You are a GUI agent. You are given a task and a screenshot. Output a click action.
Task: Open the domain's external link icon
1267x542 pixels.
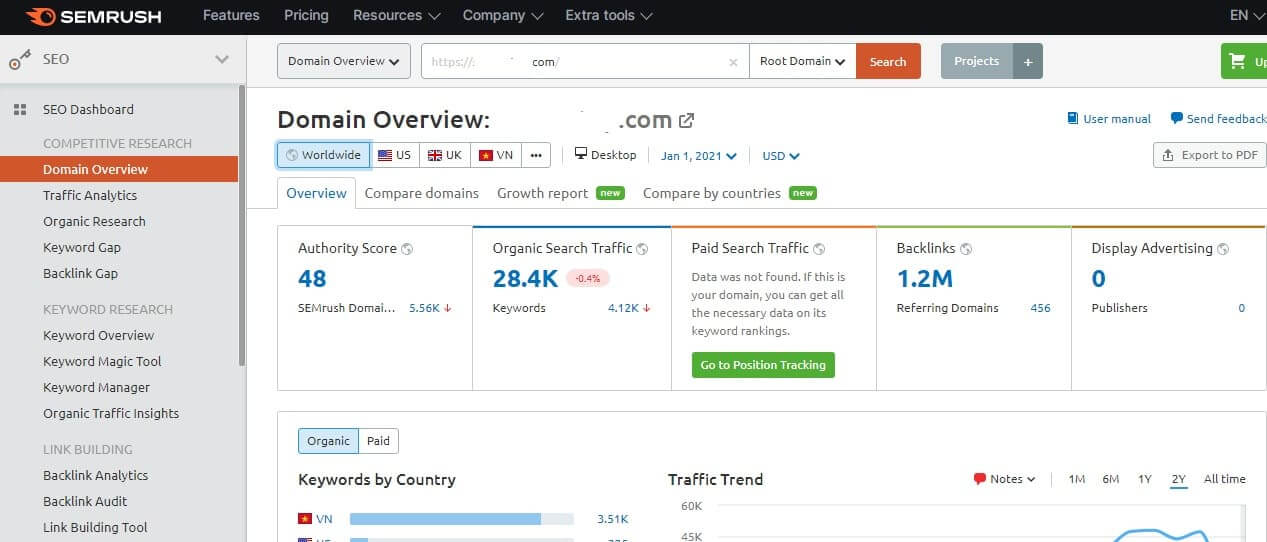click(x=686, y=121)
